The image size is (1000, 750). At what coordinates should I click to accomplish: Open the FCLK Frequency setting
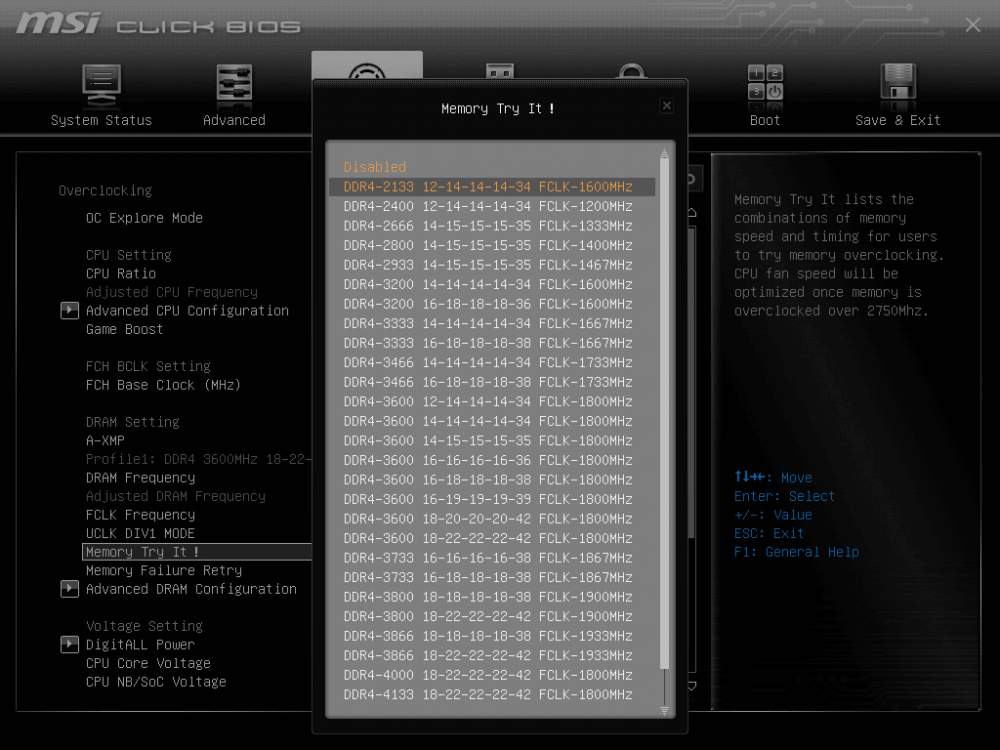pyautogui.click(x=140, y=515)
